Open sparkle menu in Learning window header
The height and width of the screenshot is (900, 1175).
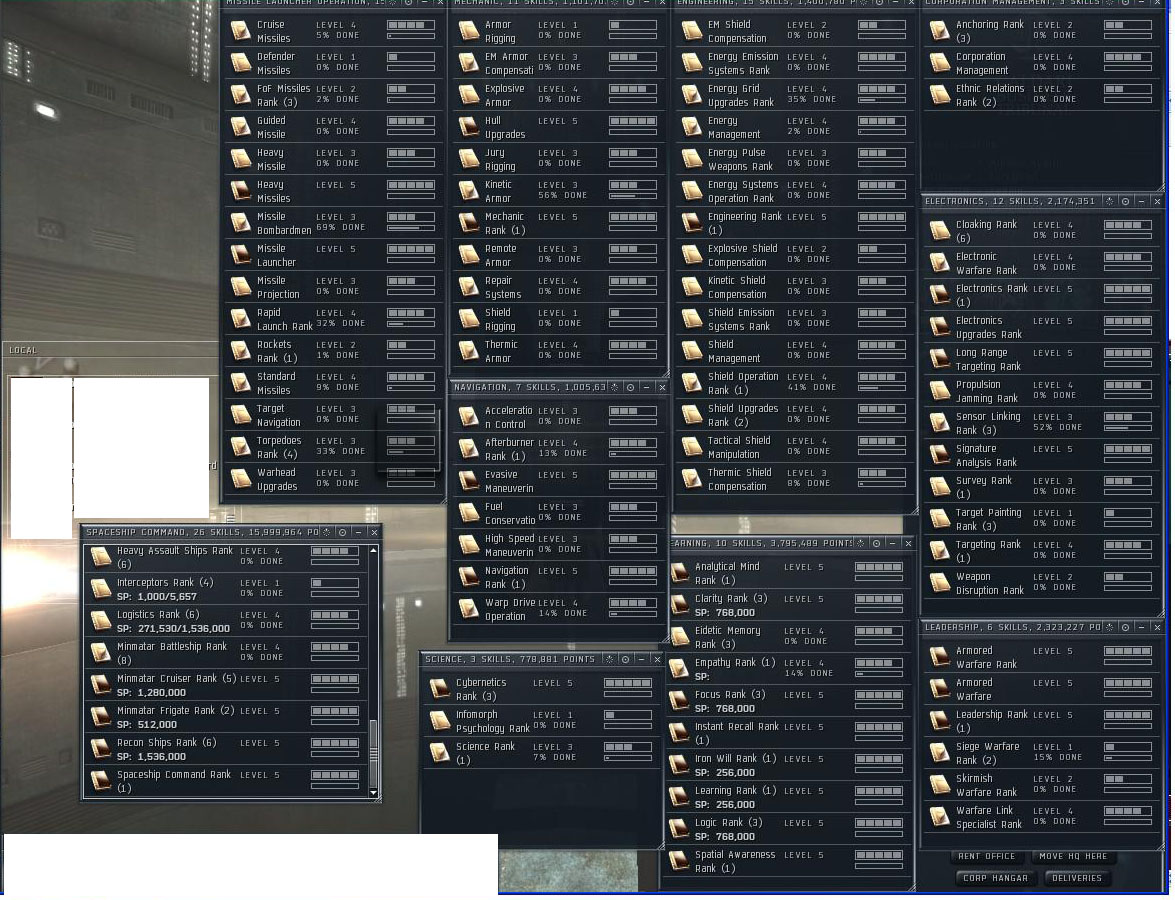(x=860, y=543)
